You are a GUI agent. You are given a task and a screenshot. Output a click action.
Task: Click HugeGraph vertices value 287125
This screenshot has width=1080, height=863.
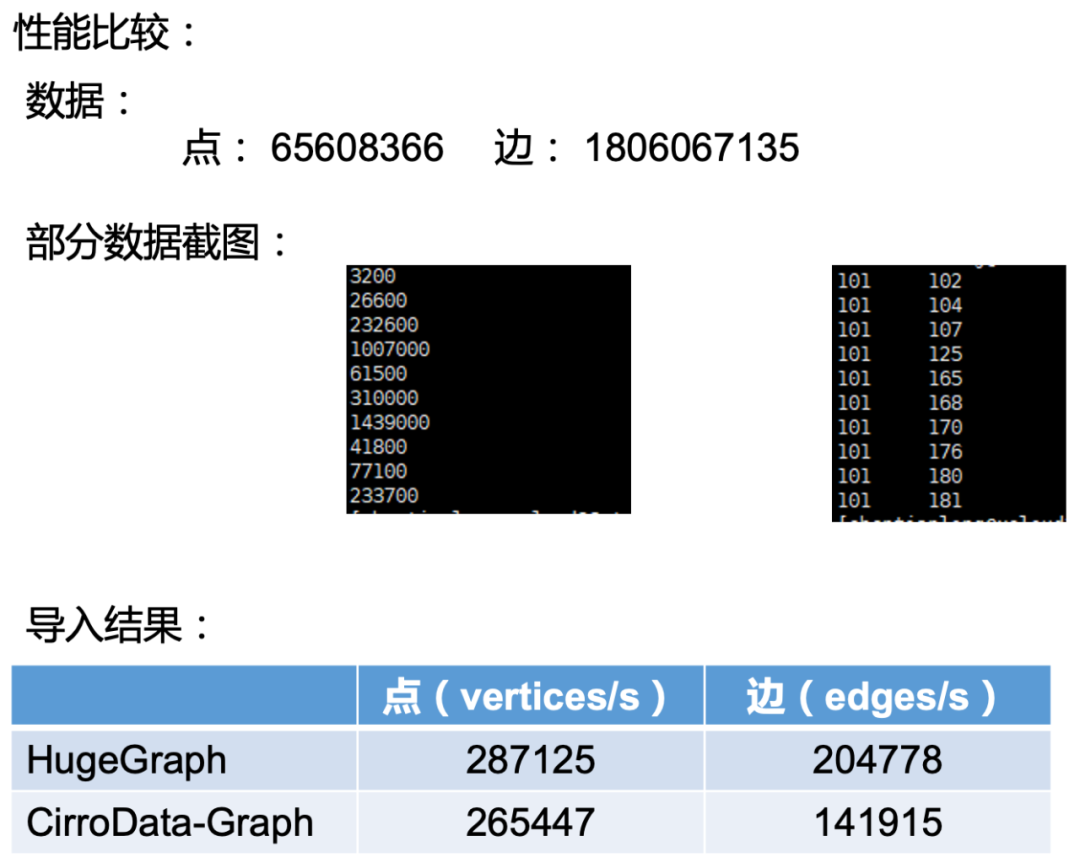tap(530, 760)
